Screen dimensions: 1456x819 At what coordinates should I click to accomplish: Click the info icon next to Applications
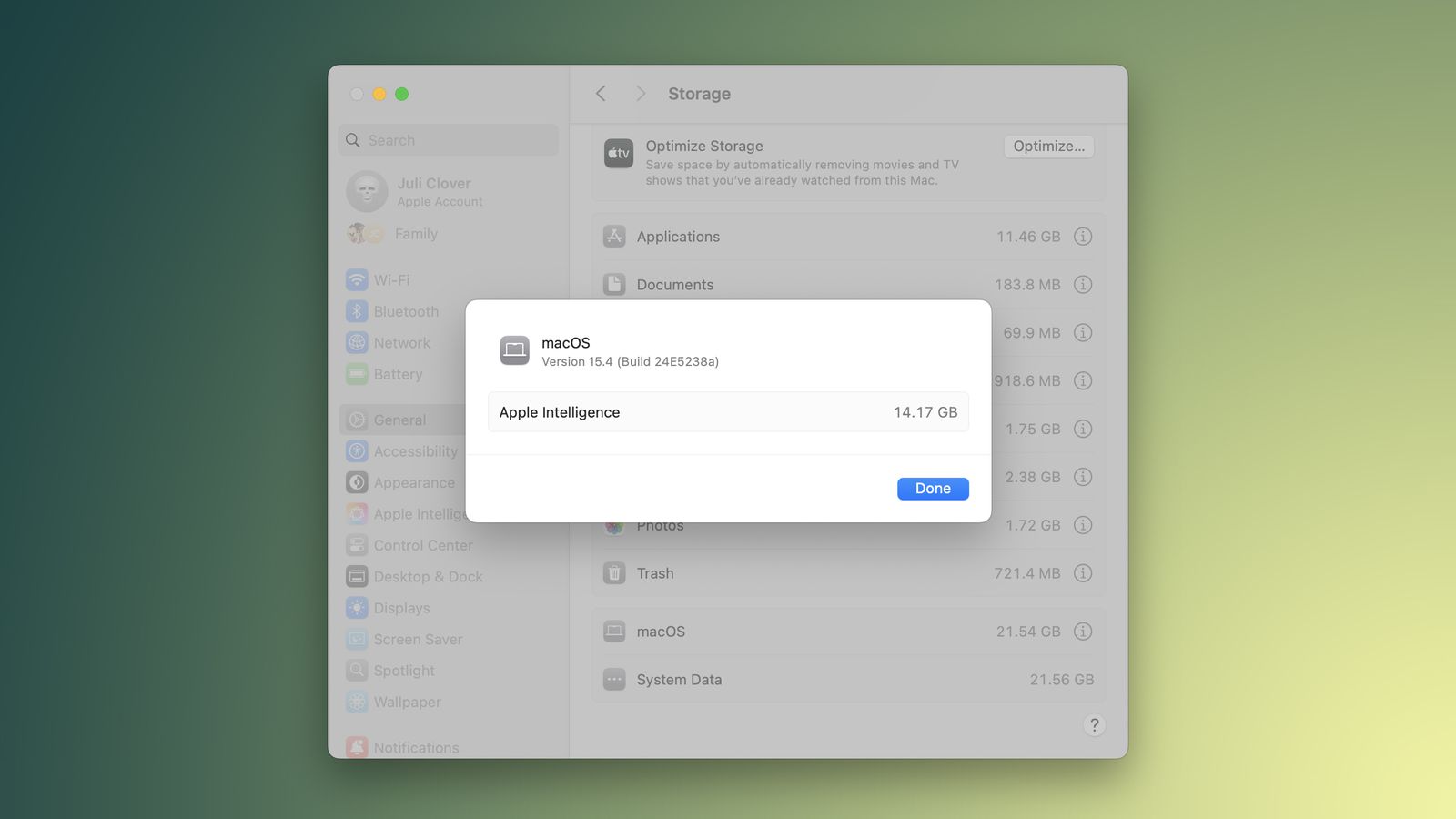click(x=1082, y=237)
